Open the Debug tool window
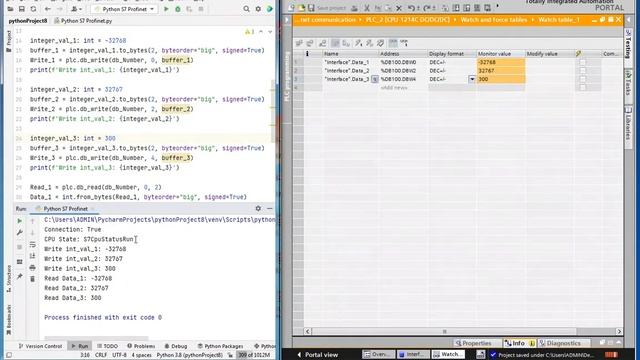 [x=176, y=346]
